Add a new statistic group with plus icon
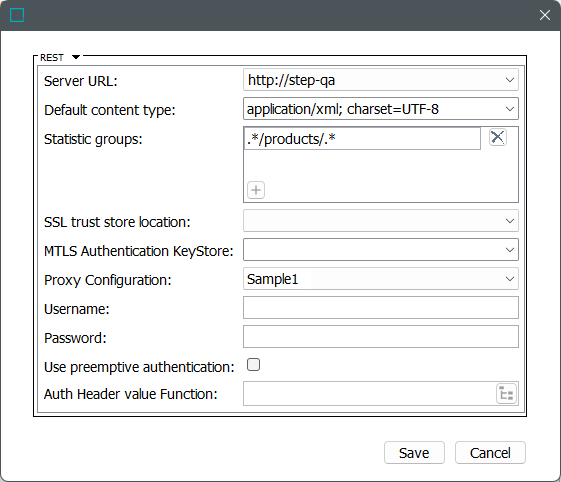 click(x=256, y=190)
